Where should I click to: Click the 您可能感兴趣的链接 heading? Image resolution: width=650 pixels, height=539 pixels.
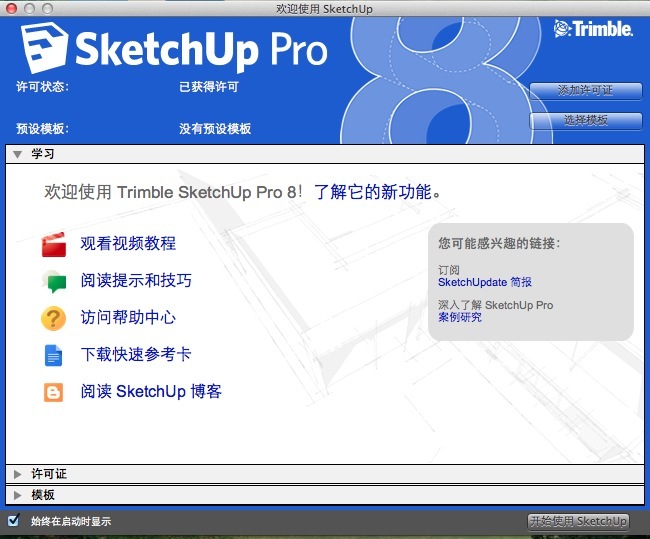pos(499,243)
